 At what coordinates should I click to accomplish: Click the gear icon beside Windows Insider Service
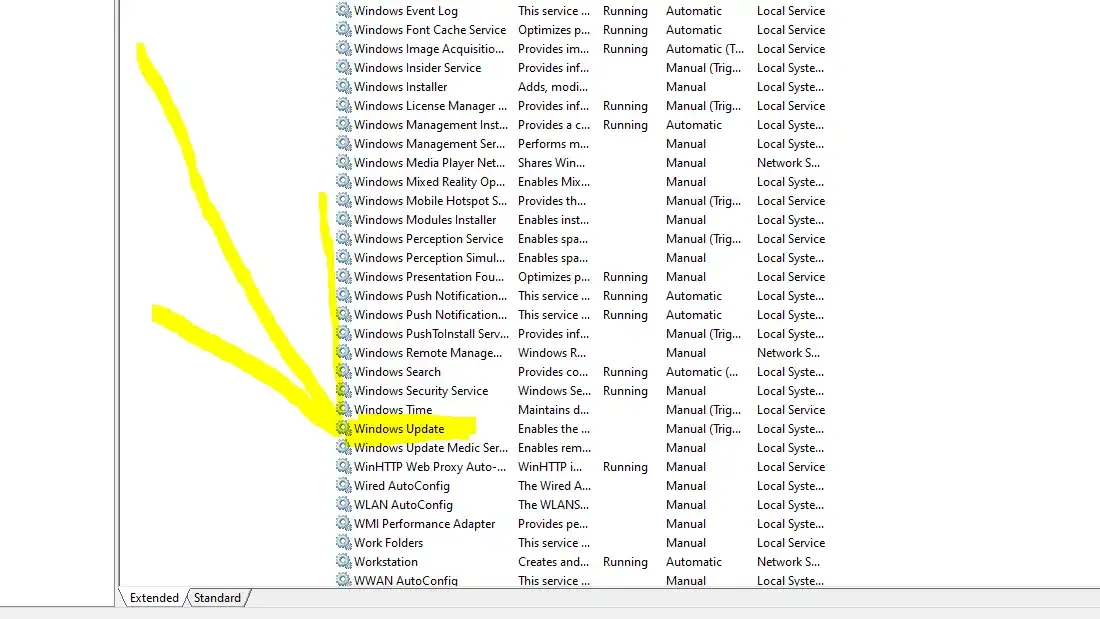coord(343,67)
